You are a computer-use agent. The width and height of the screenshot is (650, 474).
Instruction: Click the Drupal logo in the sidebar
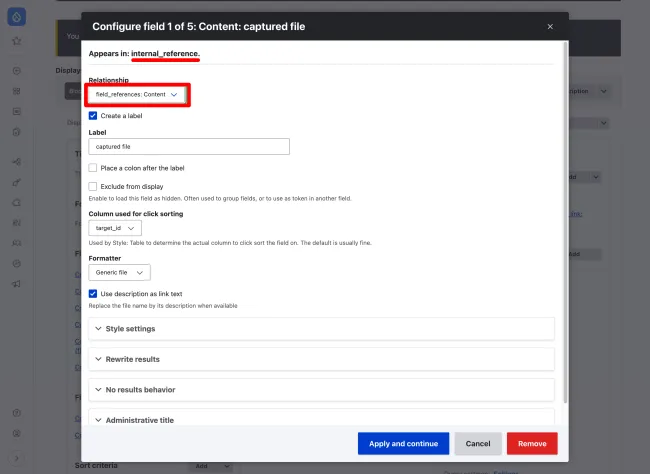pos(16,16)
